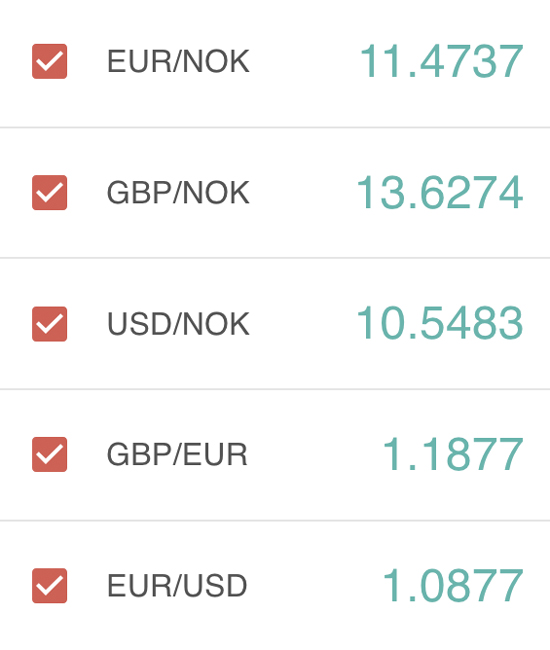The width and height of the screenshot is (550, 650).
Task: Open the 1.1877 rate value
Action: [x=453, y=454]
